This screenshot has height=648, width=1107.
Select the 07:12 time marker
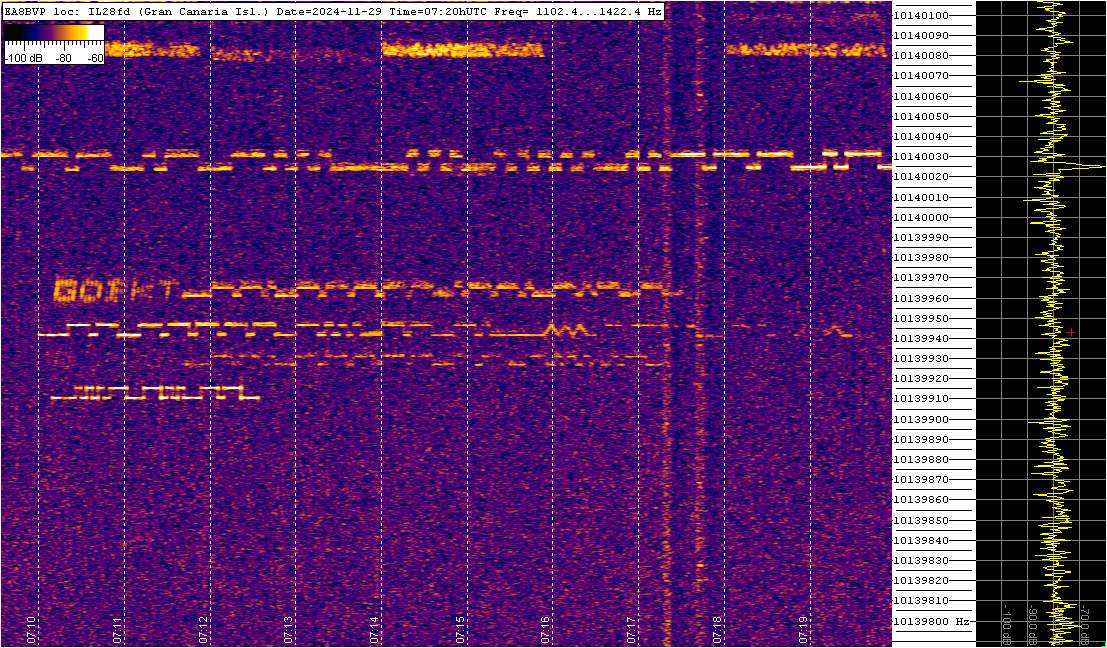(203, 629)
